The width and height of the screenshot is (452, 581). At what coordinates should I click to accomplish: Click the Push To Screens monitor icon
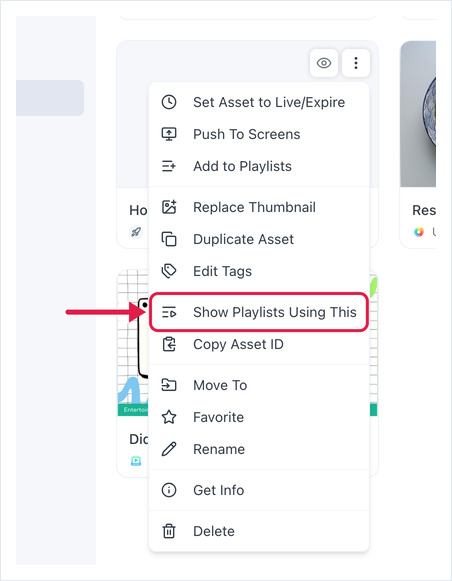click(x=169, y=134)
